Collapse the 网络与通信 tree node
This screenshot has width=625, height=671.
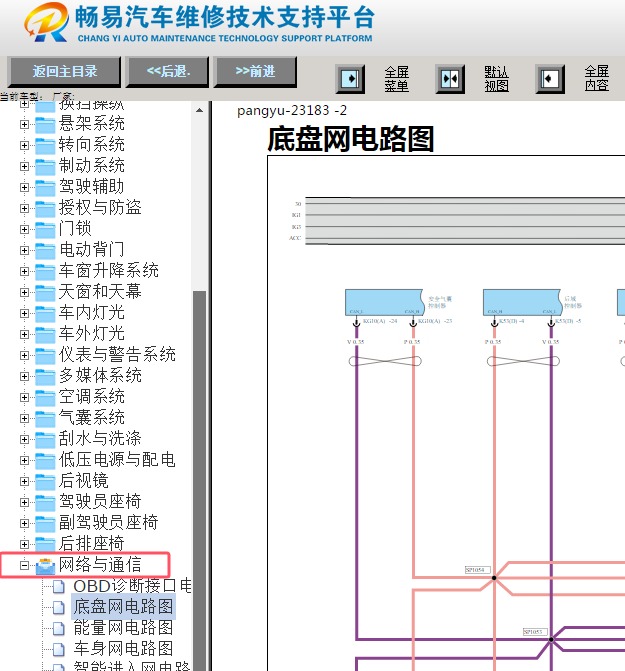[x=24, y=565]
